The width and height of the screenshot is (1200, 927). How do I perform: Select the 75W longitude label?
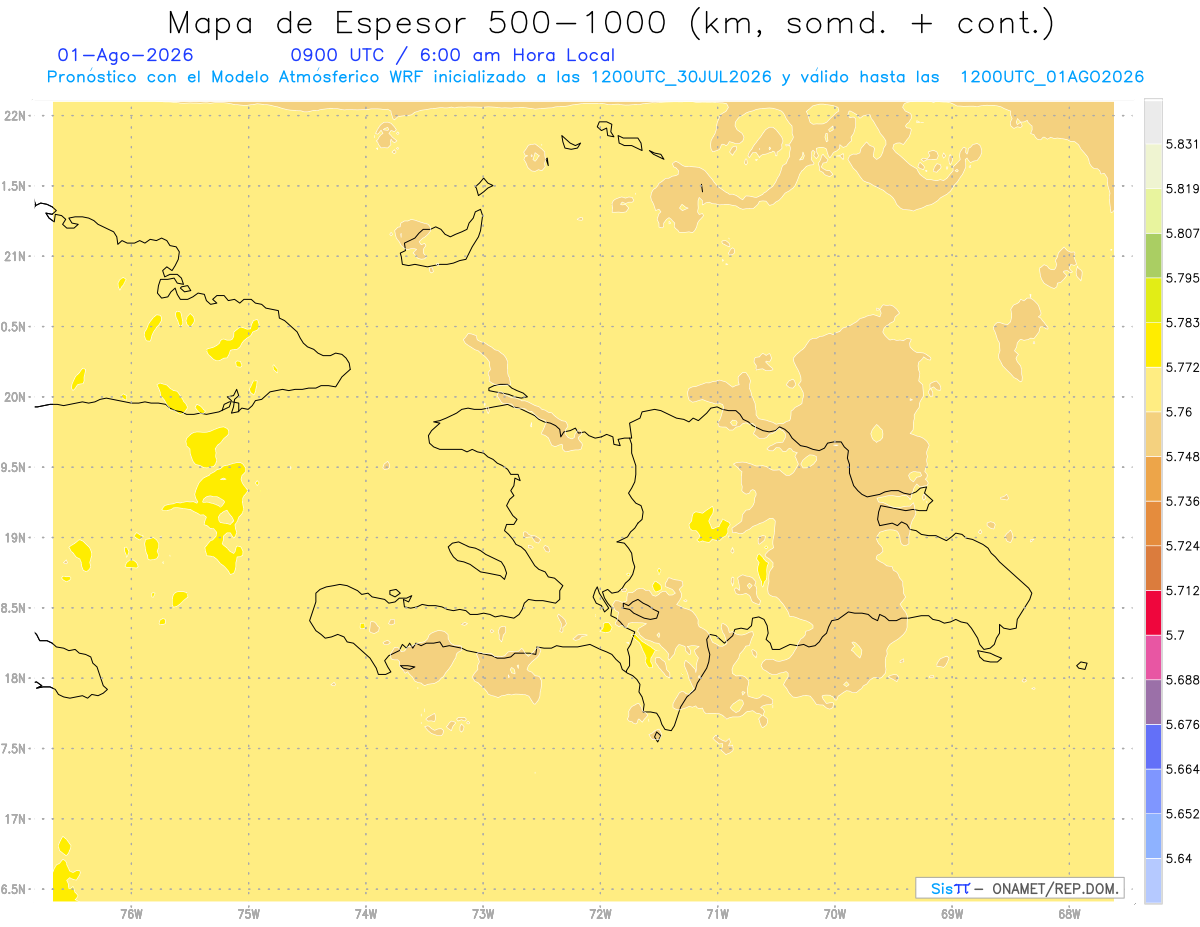tap(249, 913)
